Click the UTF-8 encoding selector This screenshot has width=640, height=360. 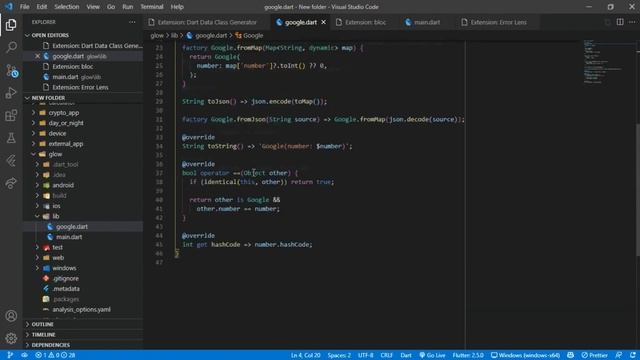tap(365, 355)
